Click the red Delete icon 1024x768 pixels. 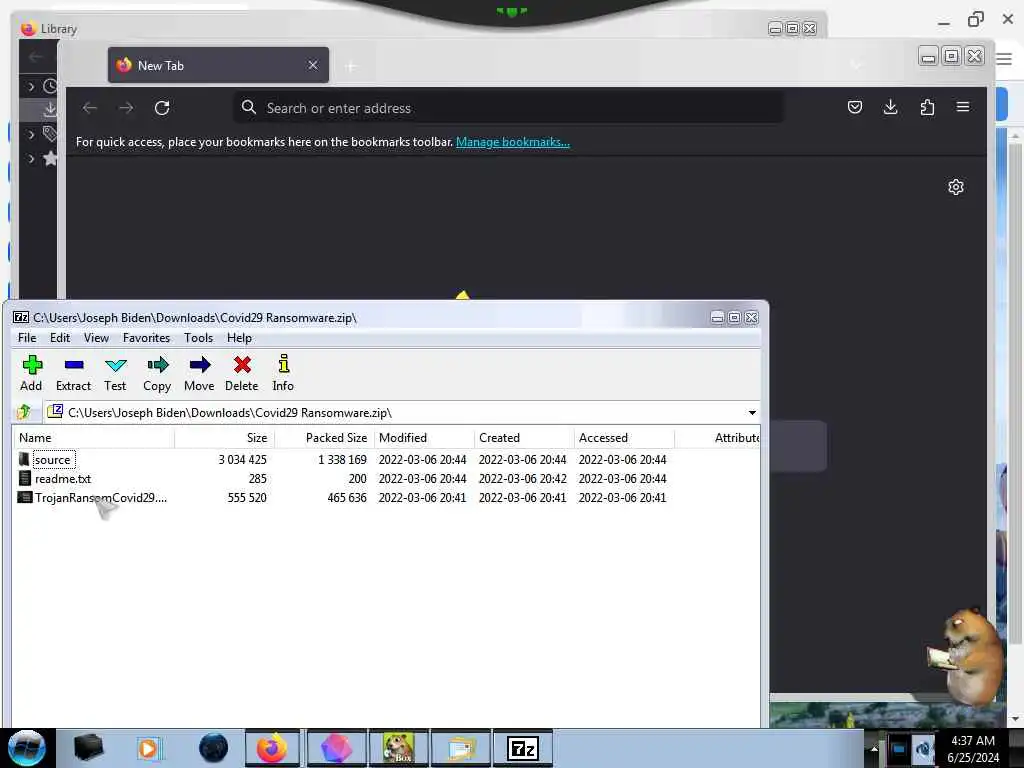(x=242, y=374)
